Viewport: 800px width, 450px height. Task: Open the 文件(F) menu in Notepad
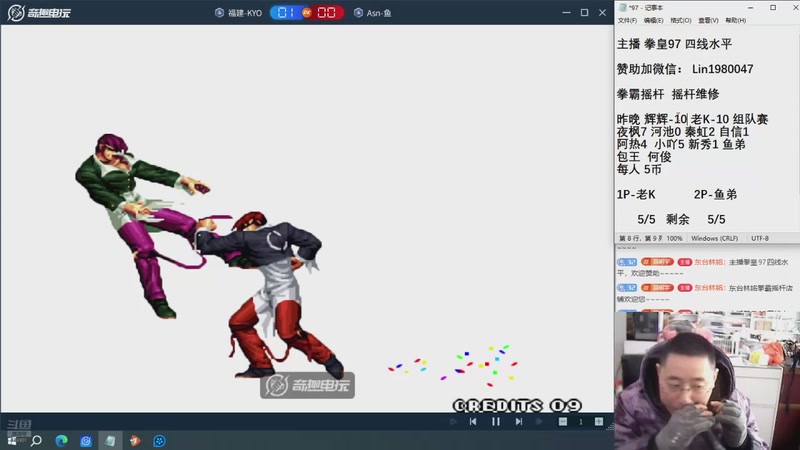pyautogui.click(x=627, y=20)
